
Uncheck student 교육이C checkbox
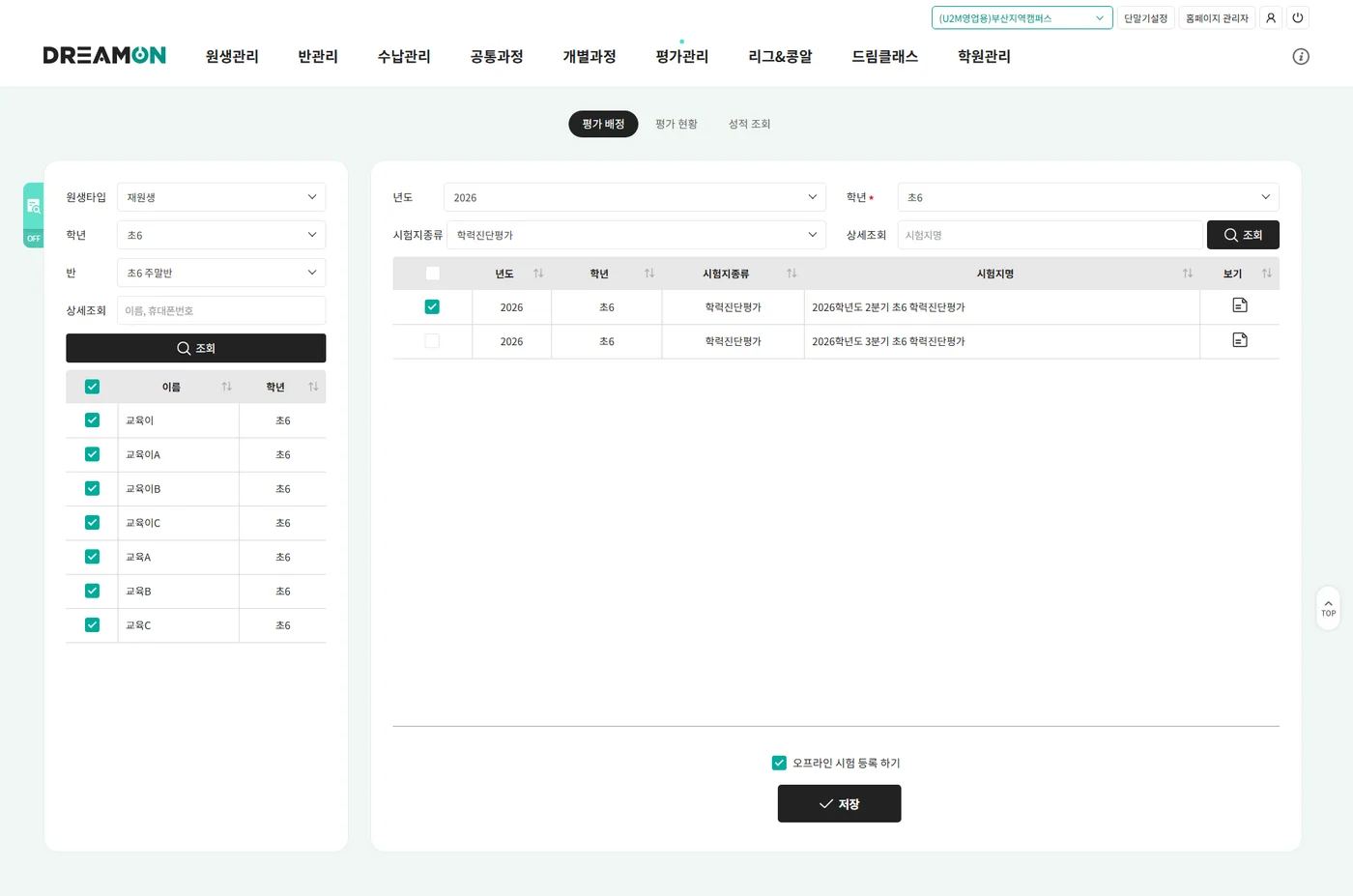click(92, 523)
